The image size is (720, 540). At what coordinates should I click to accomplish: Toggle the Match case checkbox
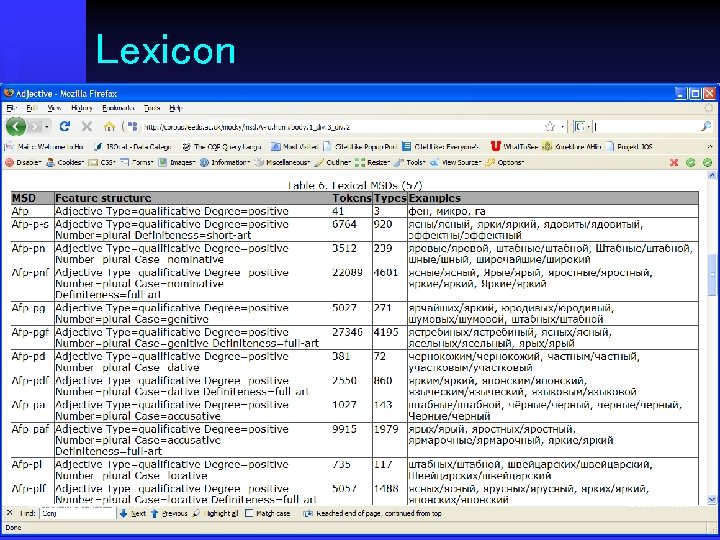click(x=249, y=513)
